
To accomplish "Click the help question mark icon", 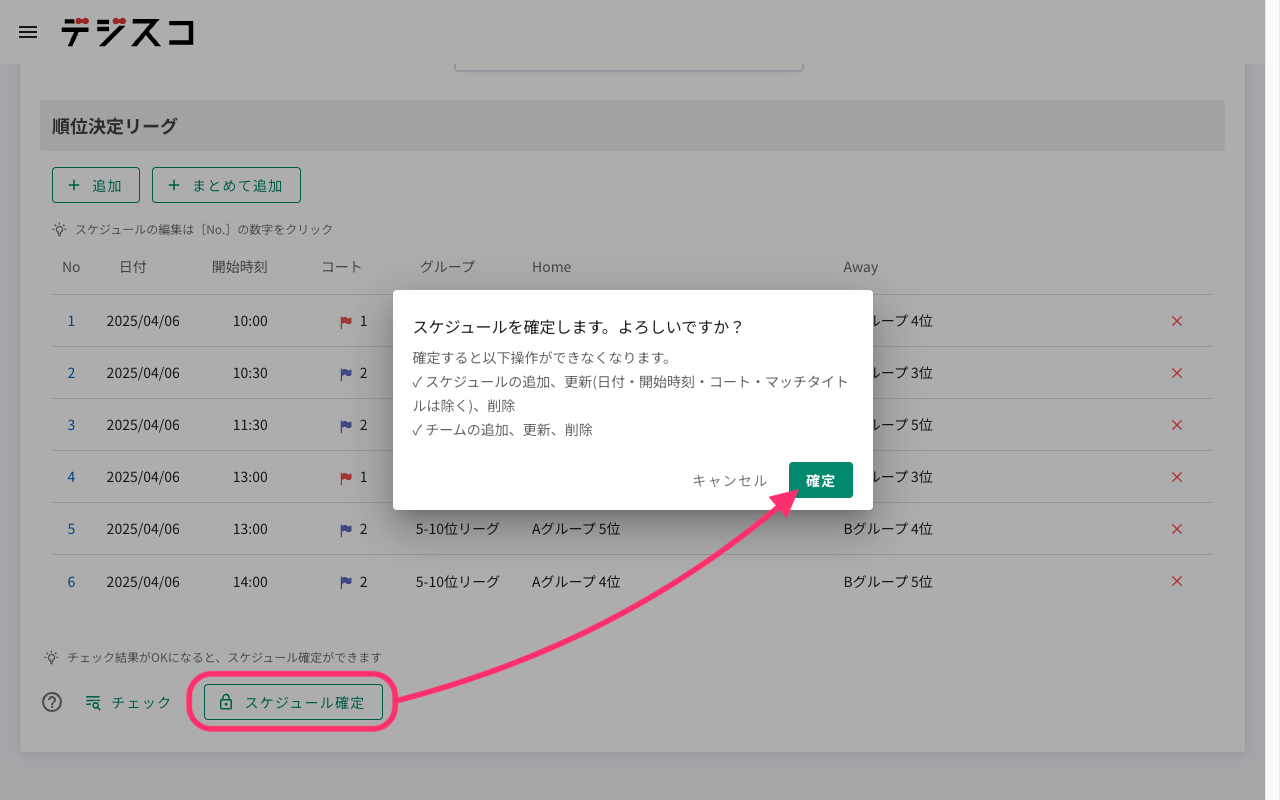I will [x=52, y=702].
